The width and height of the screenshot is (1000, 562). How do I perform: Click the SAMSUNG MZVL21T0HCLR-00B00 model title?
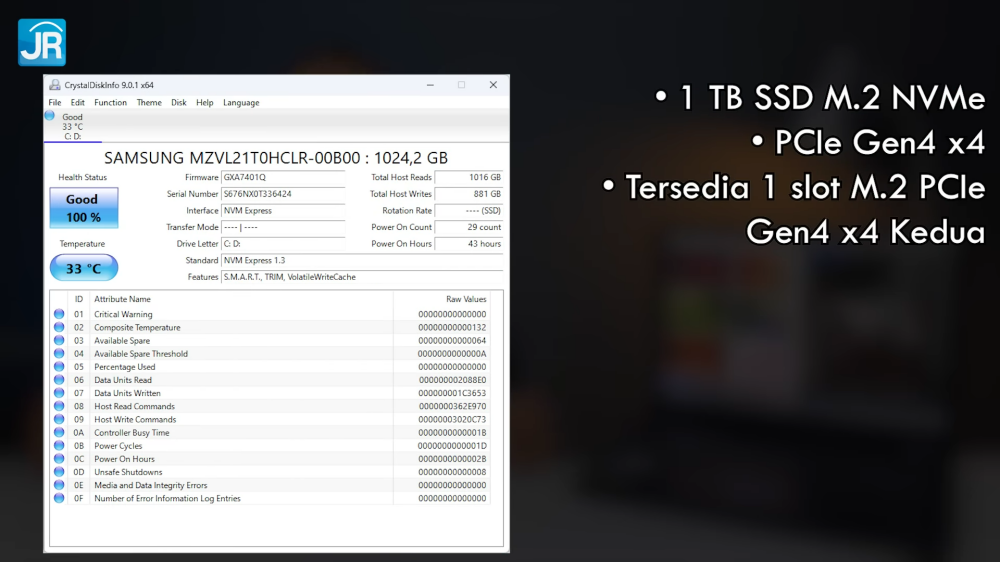coord(276,158)
